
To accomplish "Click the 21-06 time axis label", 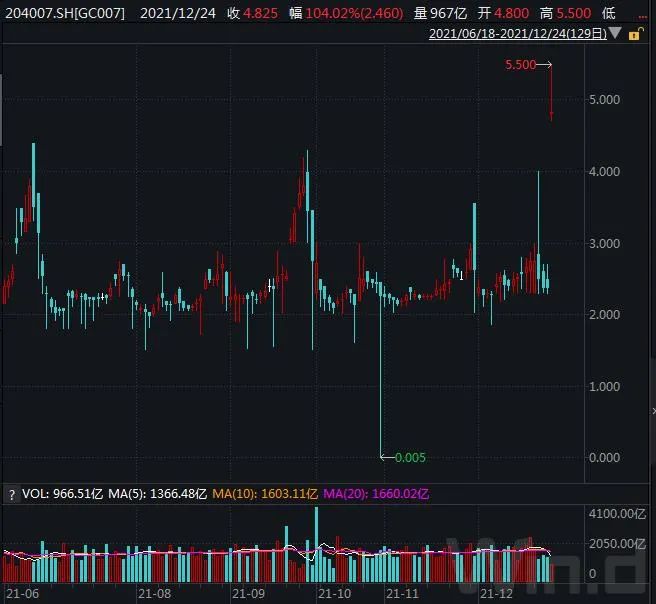I will click(22, 594).
